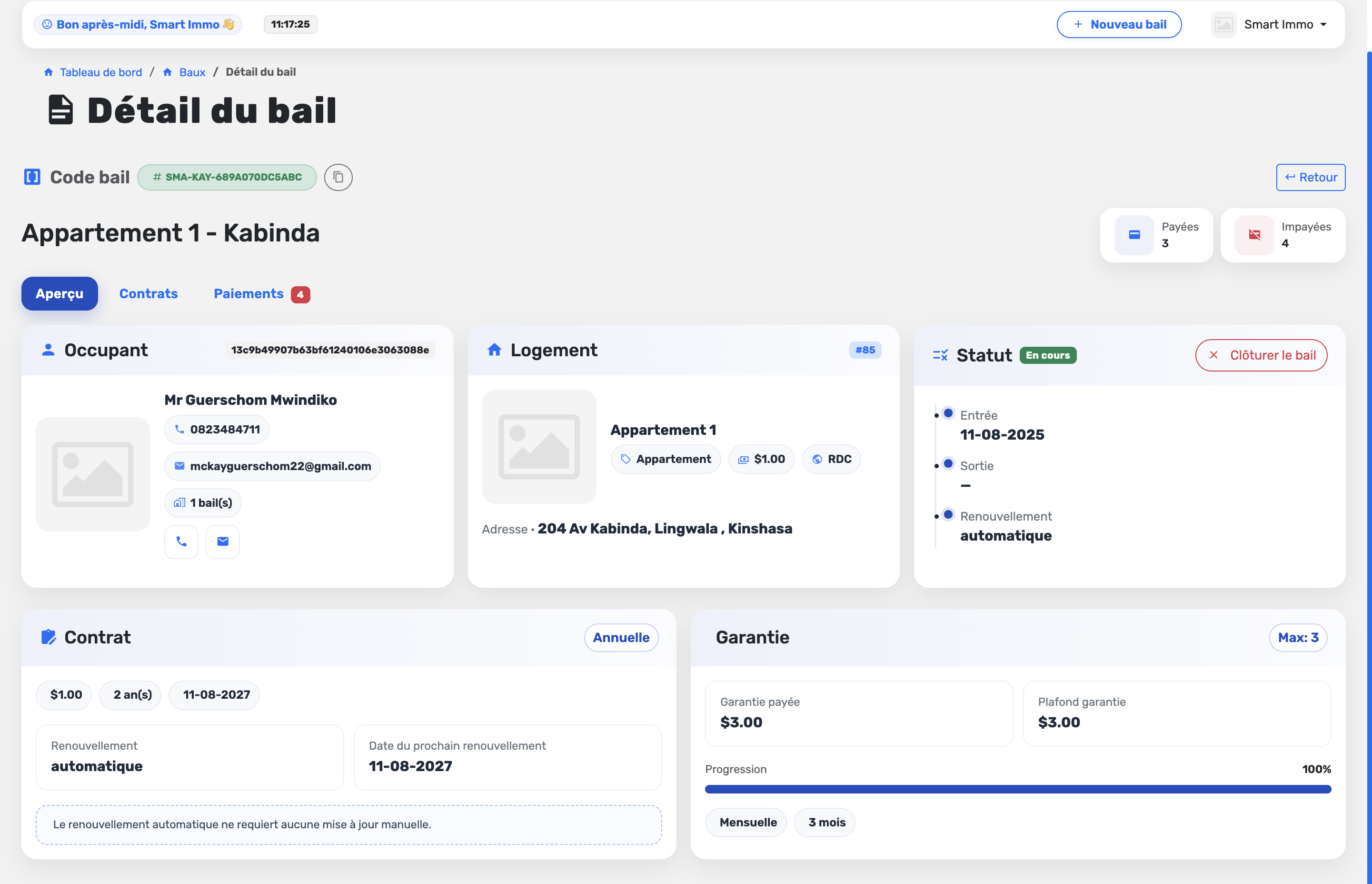
Task: Select the Aperçu tab
Action: click(x=60, y=294)
